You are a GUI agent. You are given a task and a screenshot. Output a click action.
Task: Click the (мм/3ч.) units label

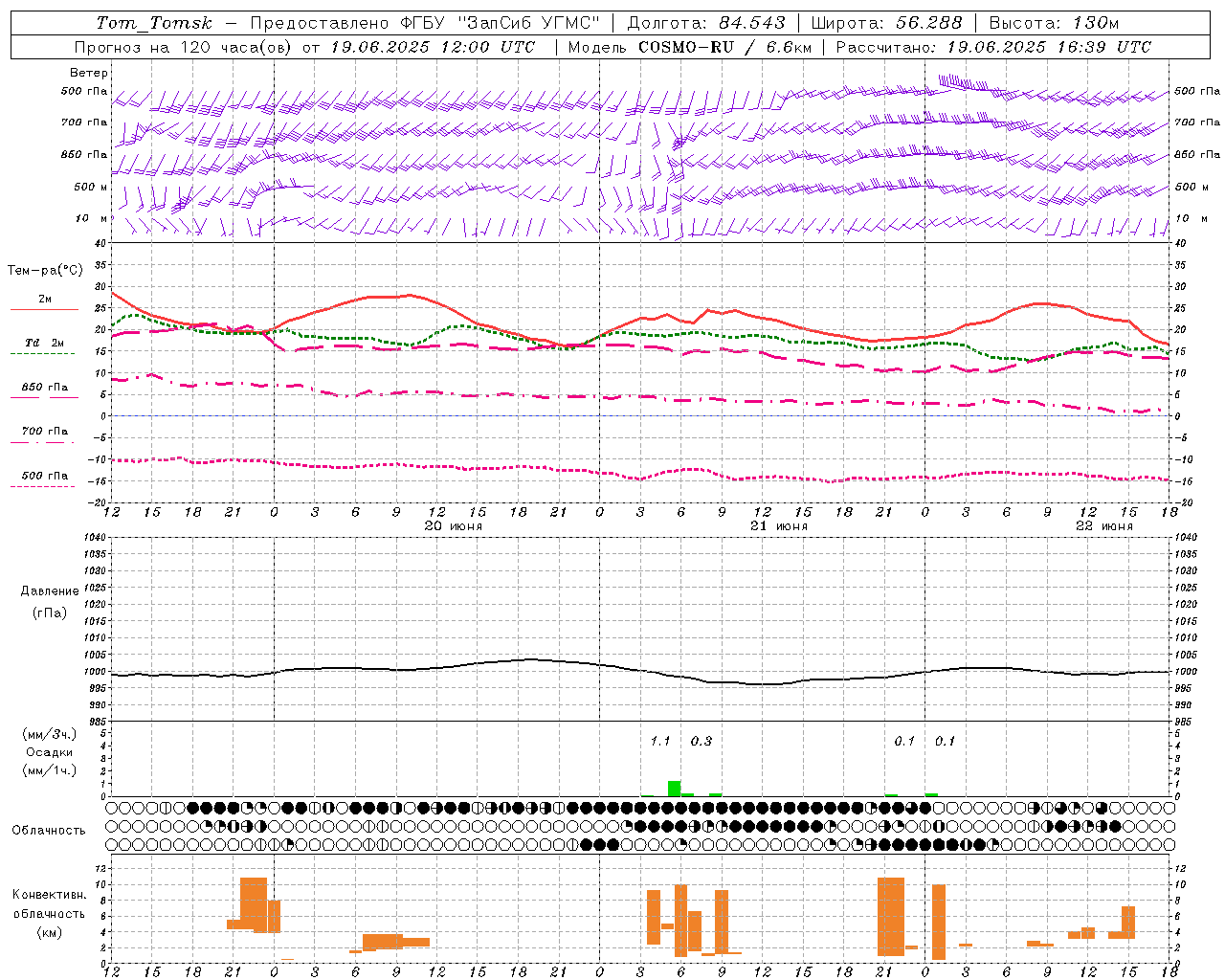[x=50, y=734]
